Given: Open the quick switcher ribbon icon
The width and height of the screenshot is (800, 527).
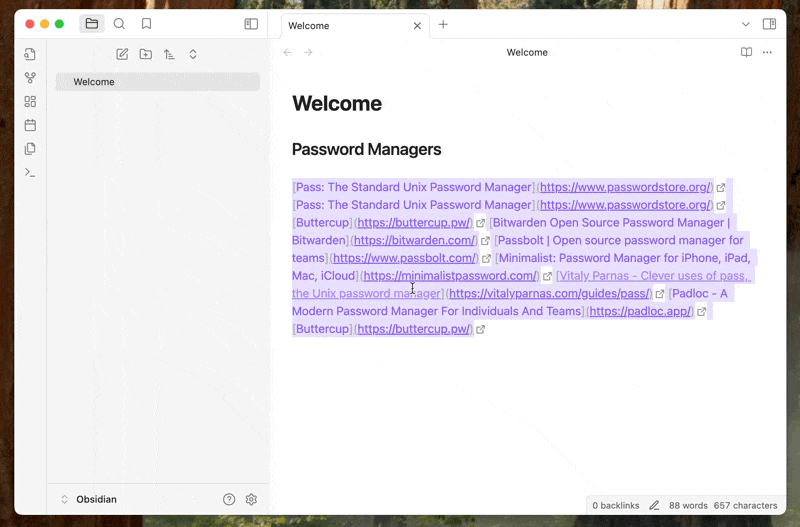Looking at the screenshot, I should [x=30, y=54].
